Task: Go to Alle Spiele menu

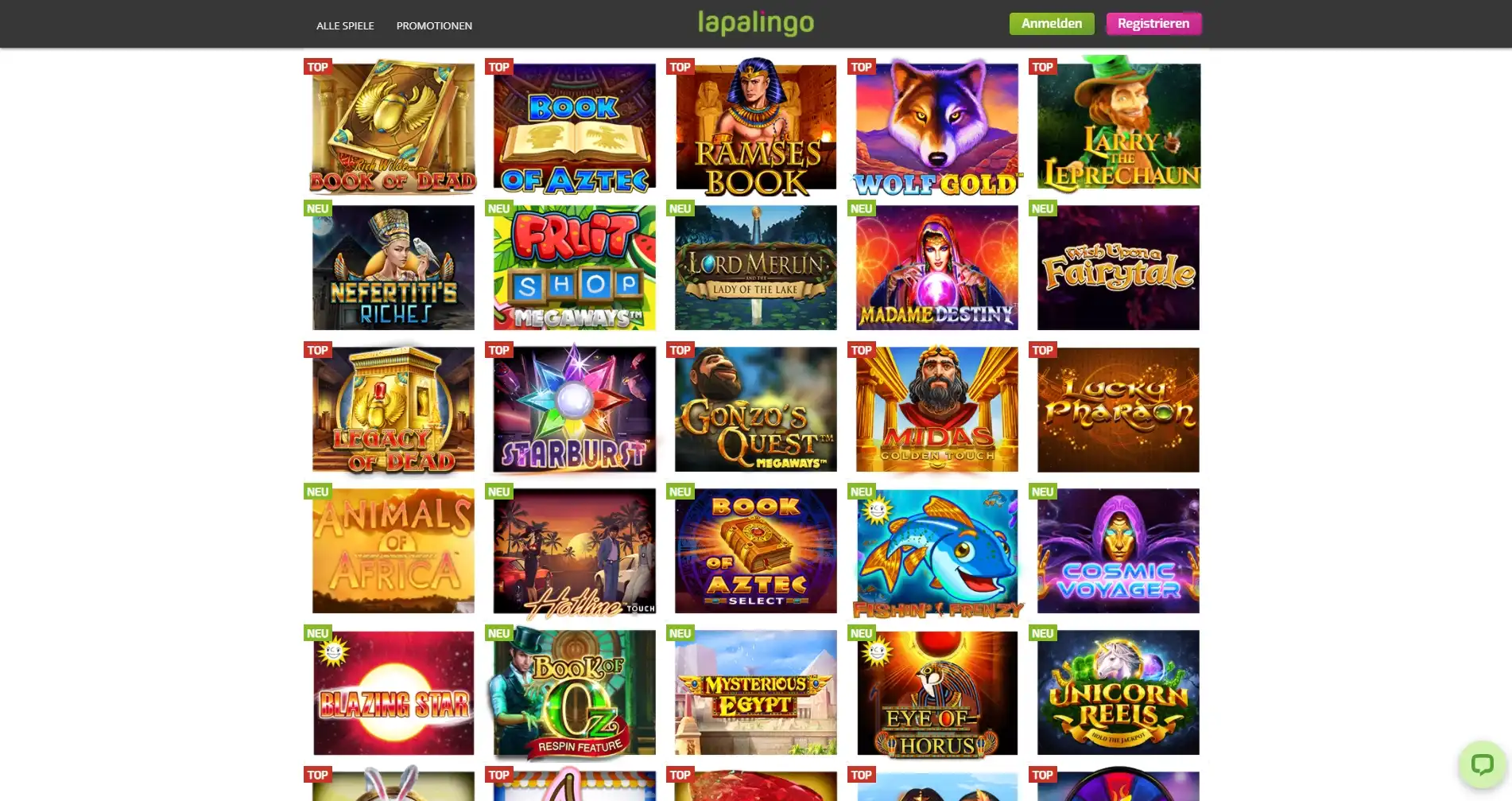Action: tap(345, 25)
